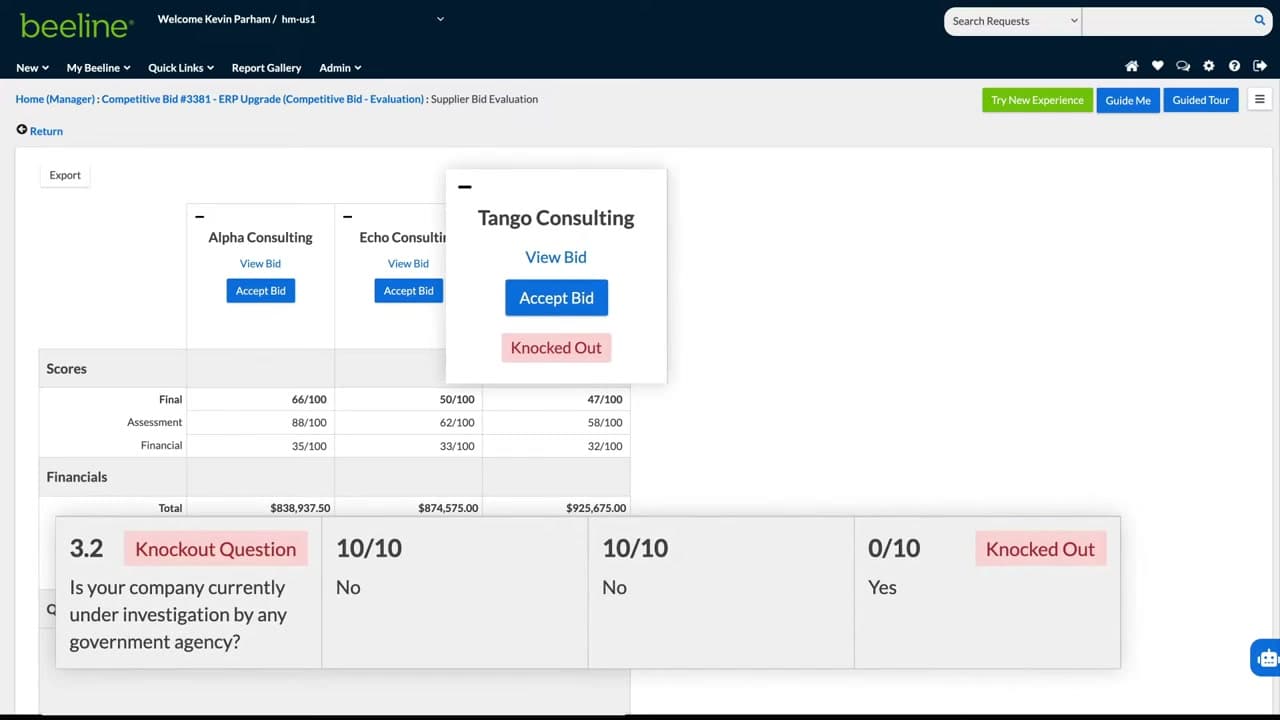1280x720 pixels.
Task: View Tango Consulting's bid
Action: tap(556, 257)
